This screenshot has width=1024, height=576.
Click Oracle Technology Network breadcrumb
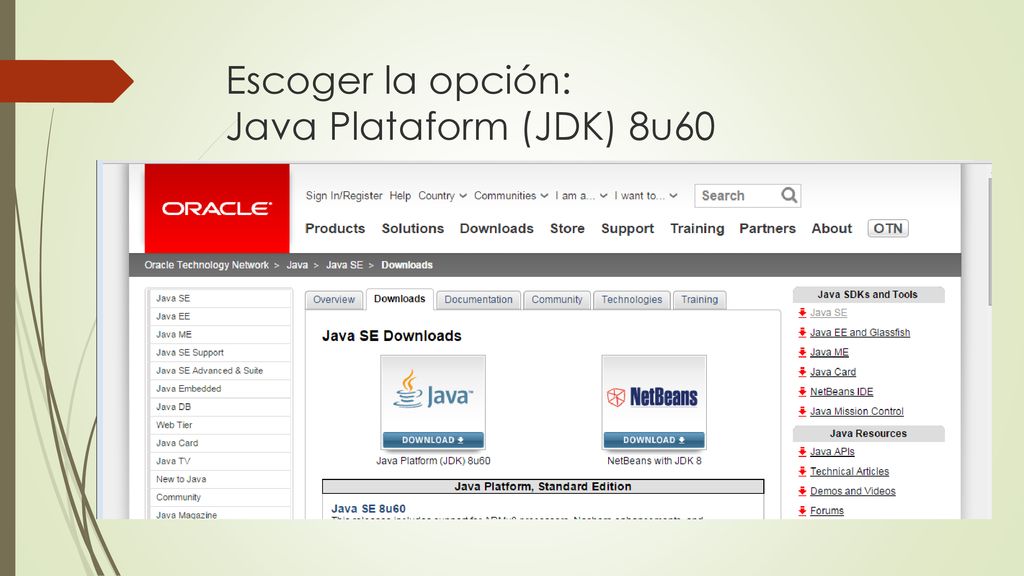(x=206, y=264)
